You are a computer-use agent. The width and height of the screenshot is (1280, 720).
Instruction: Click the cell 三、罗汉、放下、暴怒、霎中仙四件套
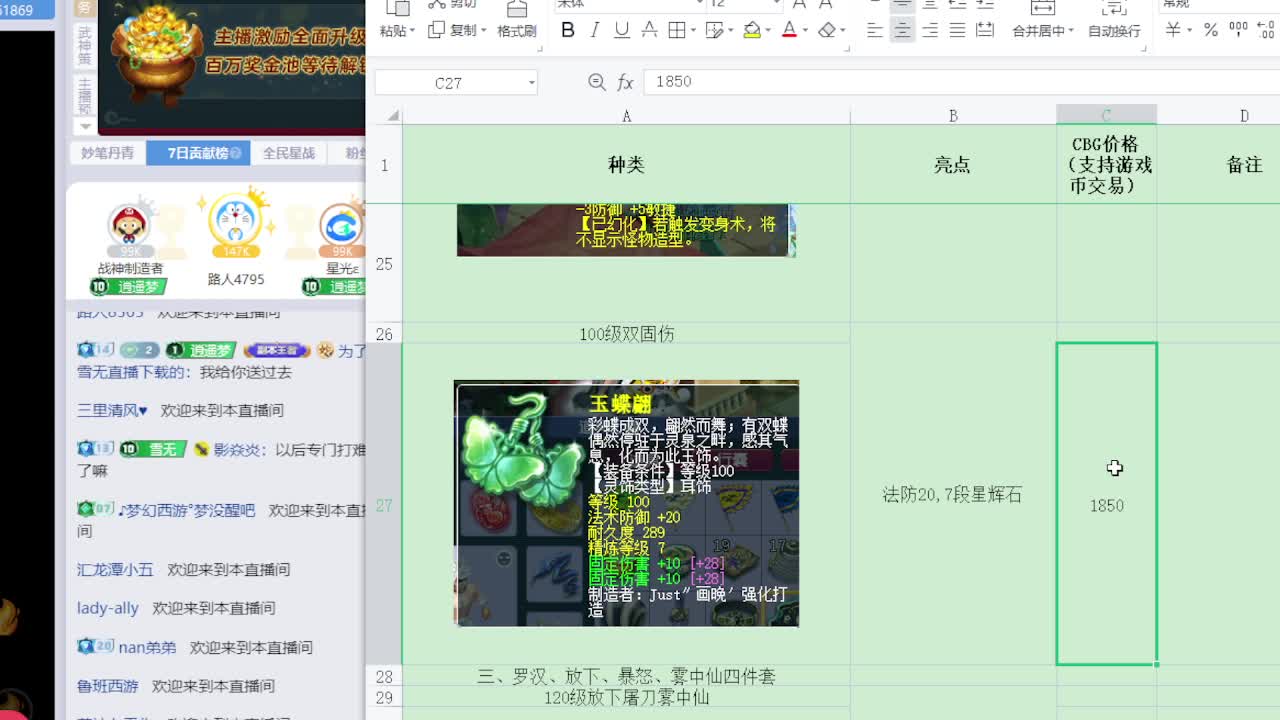tap(626, 677)
